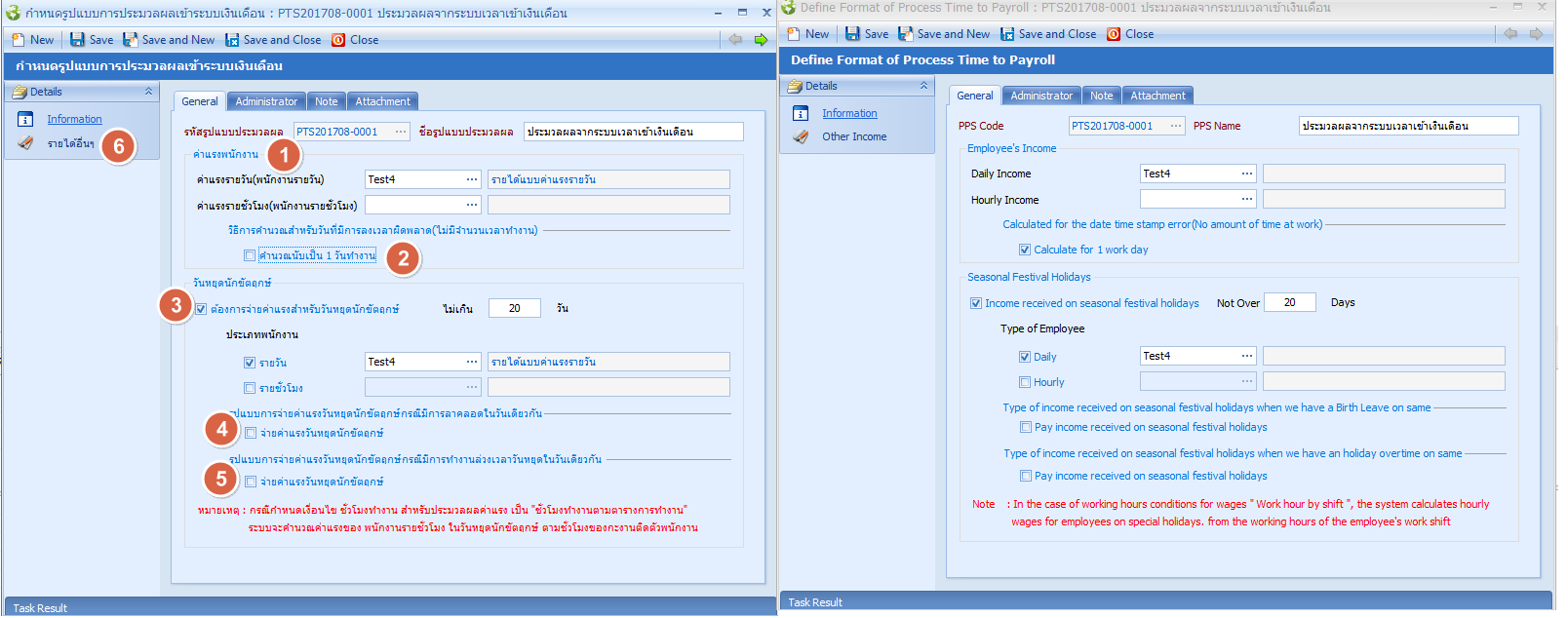Viewport: 1568px width, 618px height.
Task: Click the Save and Close icon in the right toolbar
Action: [1007, 34]
